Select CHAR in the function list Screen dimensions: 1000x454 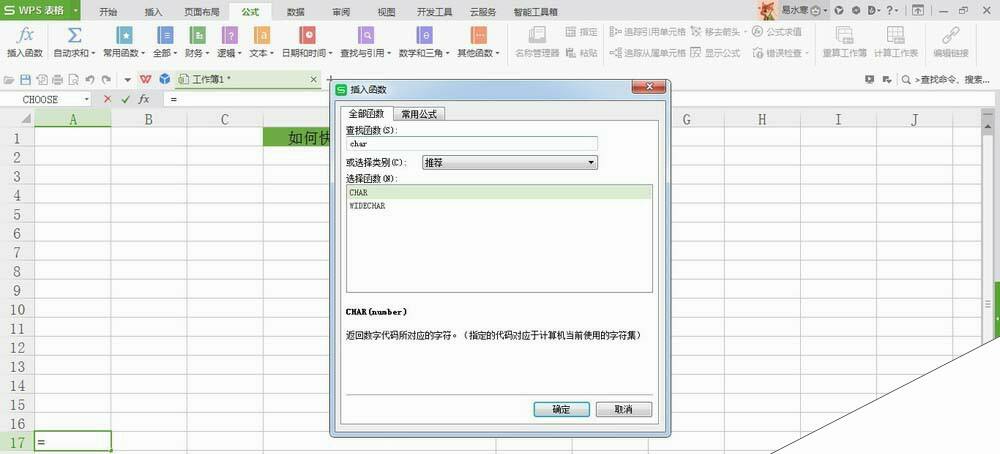499,192
